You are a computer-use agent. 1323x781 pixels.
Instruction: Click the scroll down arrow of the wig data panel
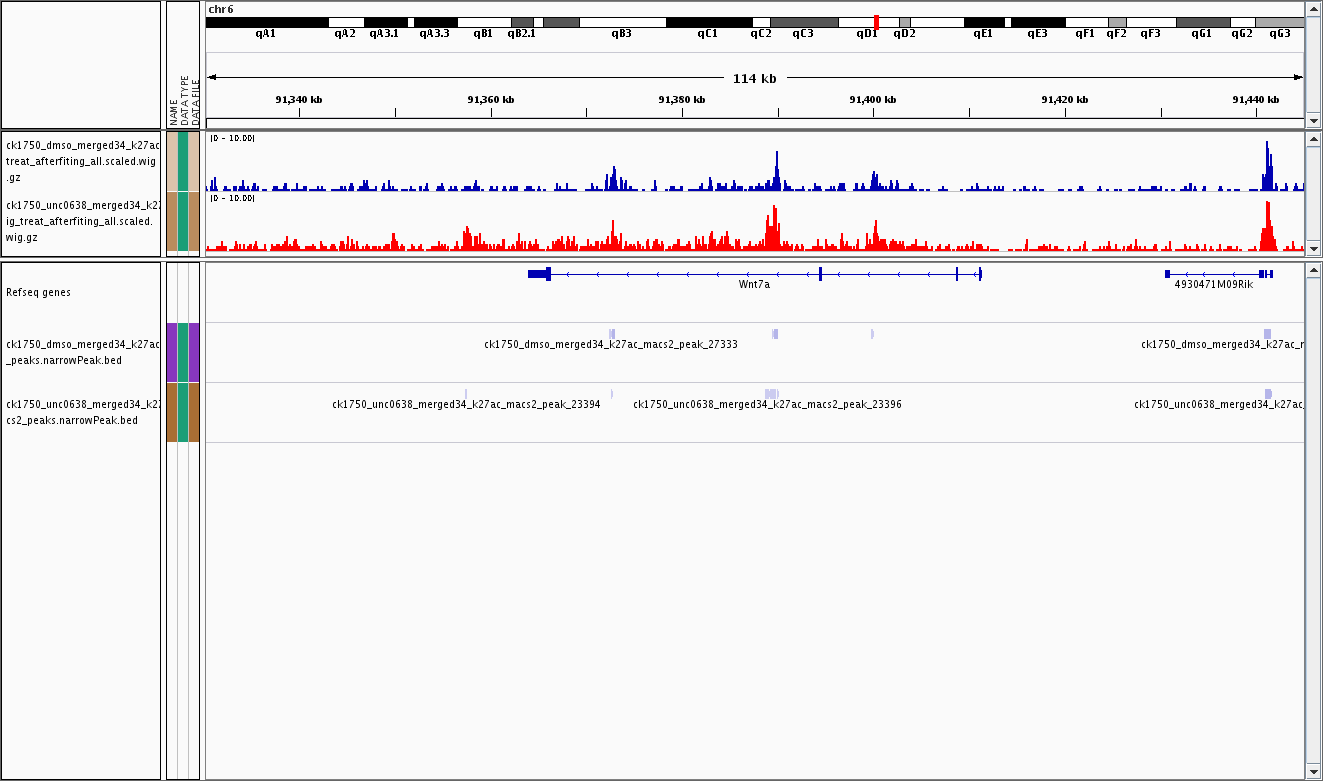[1313, 249]
